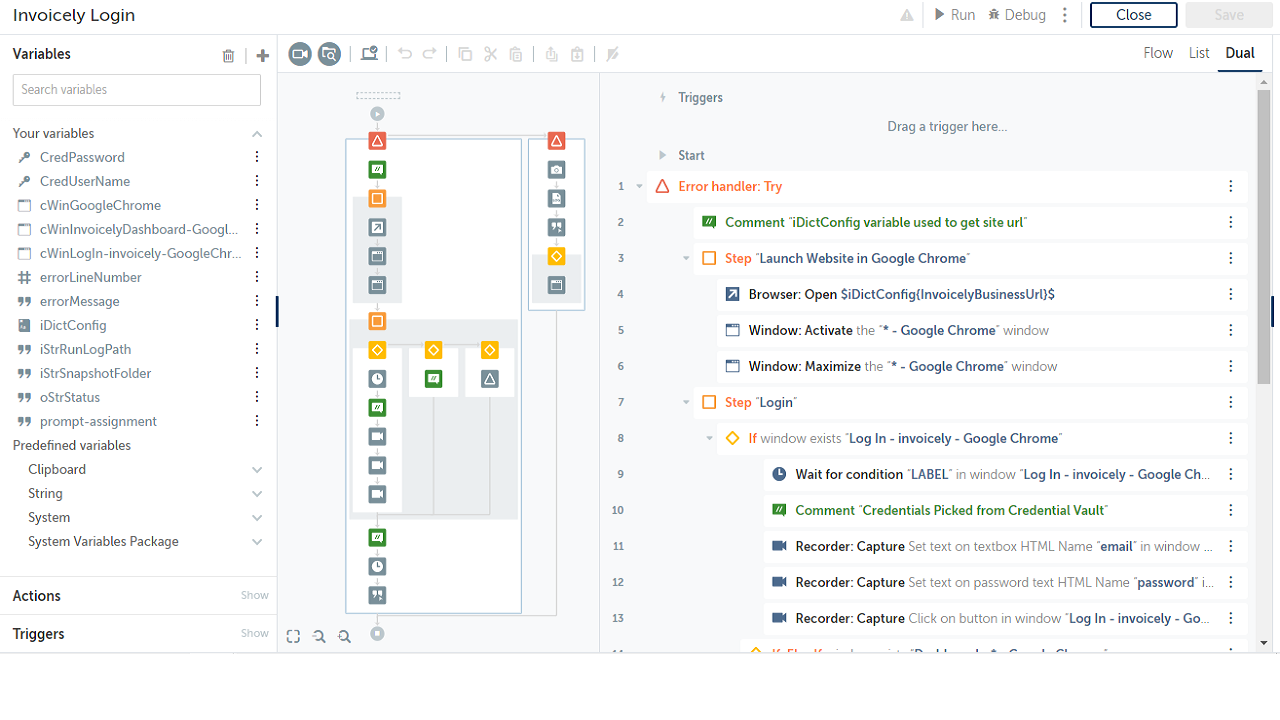
Task: Switch to the List view tab
Action: (x=1199, y=53)
